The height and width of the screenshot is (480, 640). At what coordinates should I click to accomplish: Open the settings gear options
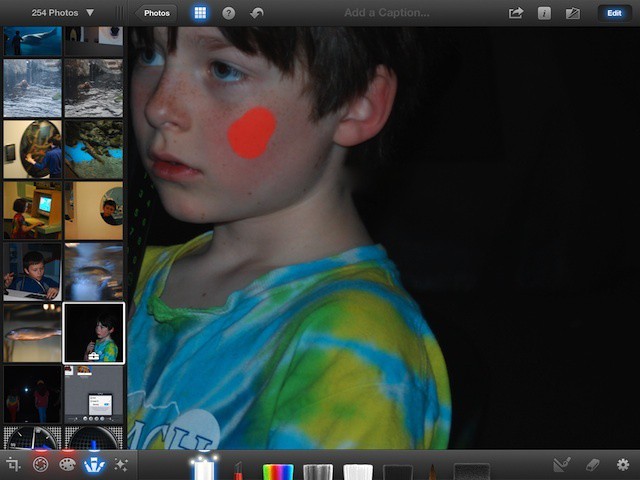[623, 465]
